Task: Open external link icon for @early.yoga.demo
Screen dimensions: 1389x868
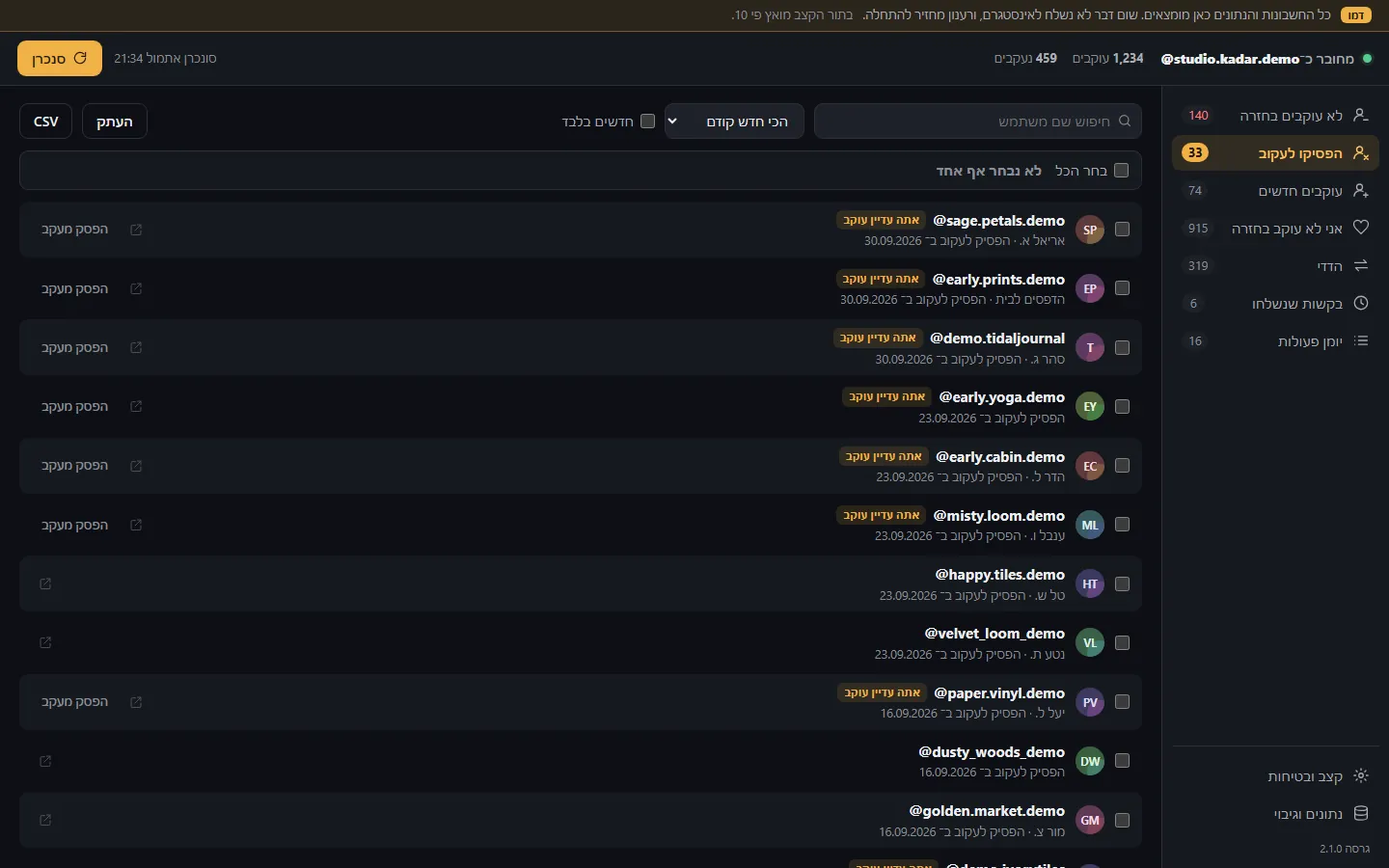Action: click(x=136, y=406)
